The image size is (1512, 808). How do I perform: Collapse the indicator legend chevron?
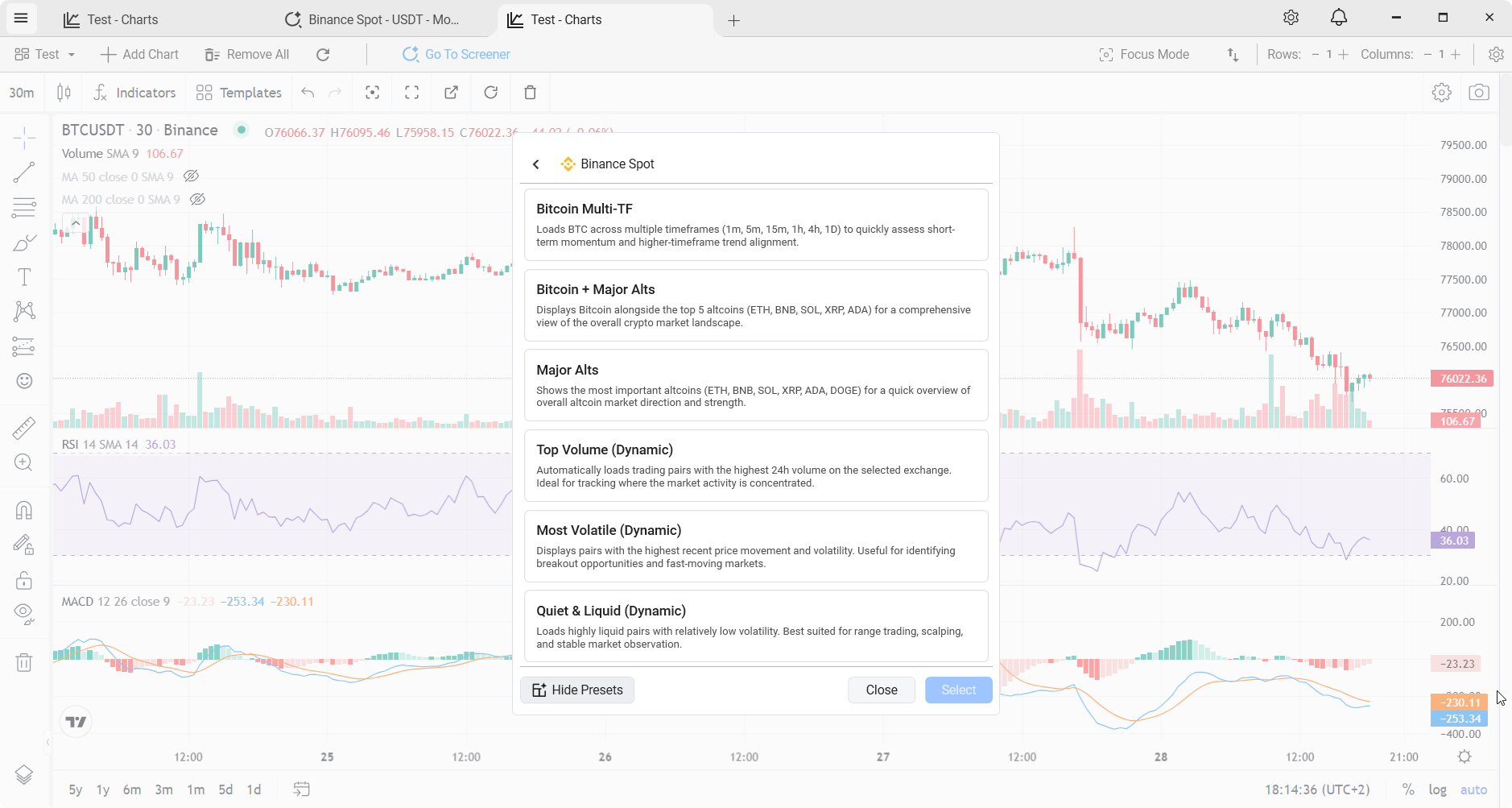pyautogui.click(x=75, y=223)
